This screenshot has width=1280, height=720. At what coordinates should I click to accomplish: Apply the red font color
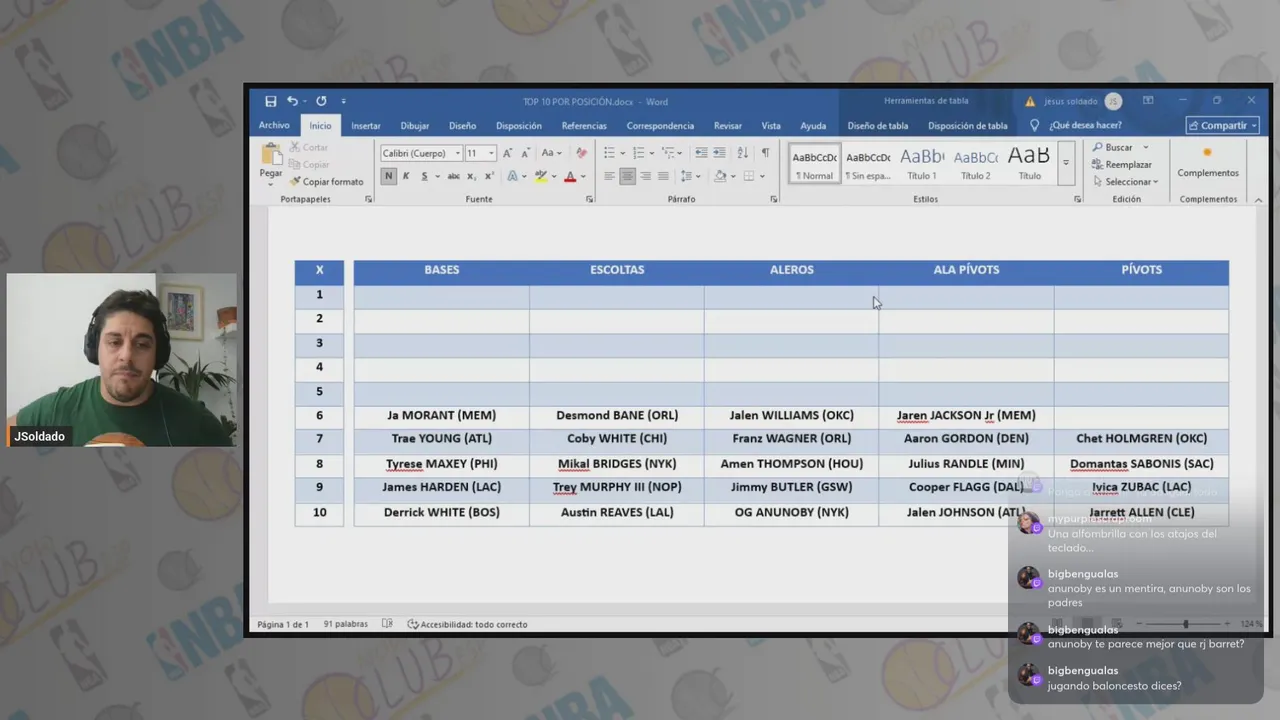tap(569, 176)
